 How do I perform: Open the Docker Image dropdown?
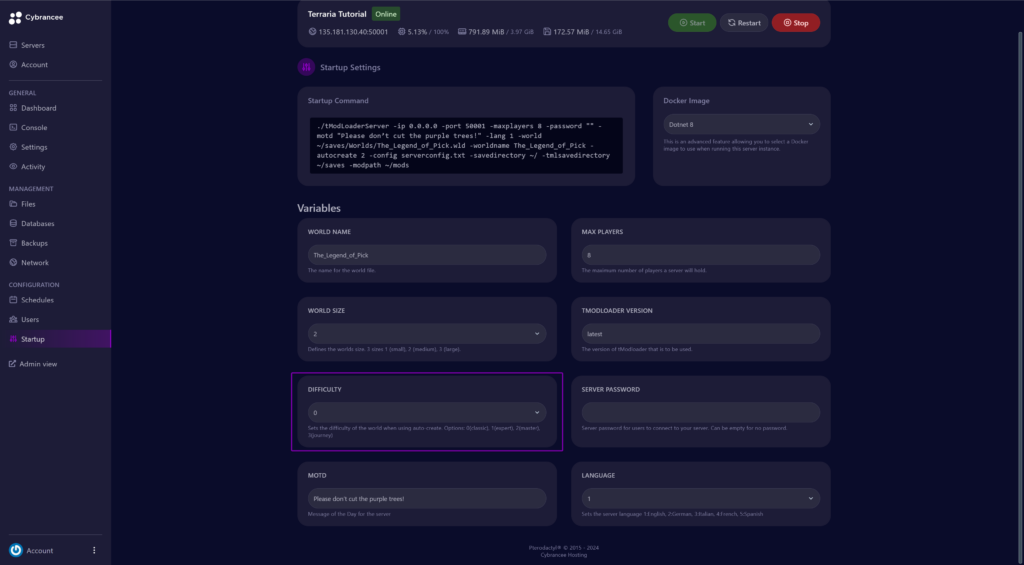coord(741,124)
